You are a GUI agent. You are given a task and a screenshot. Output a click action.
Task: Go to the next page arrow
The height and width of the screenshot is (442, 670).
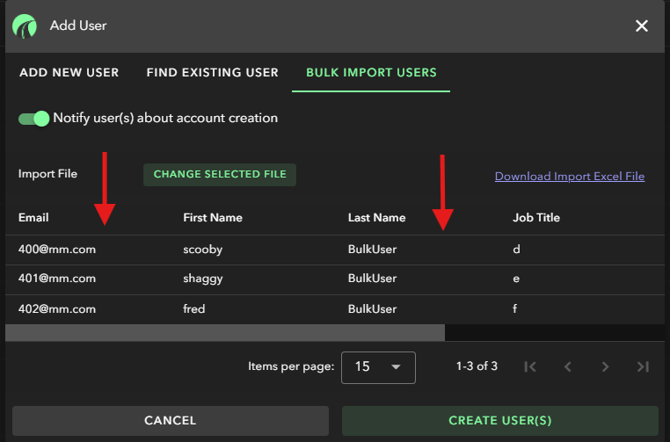[x=605, y=367]
